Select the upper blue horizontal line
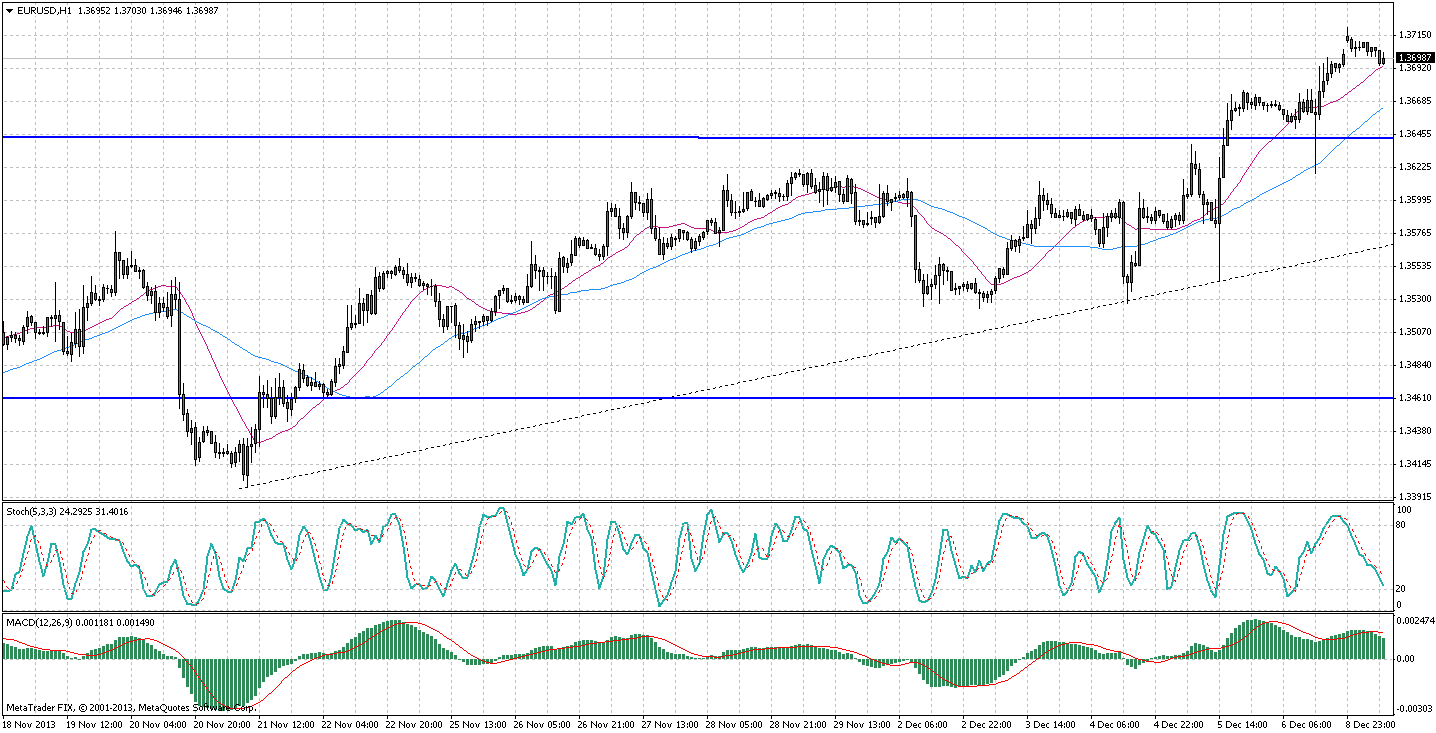1436x733 pixels. click(x=400, y=136)
